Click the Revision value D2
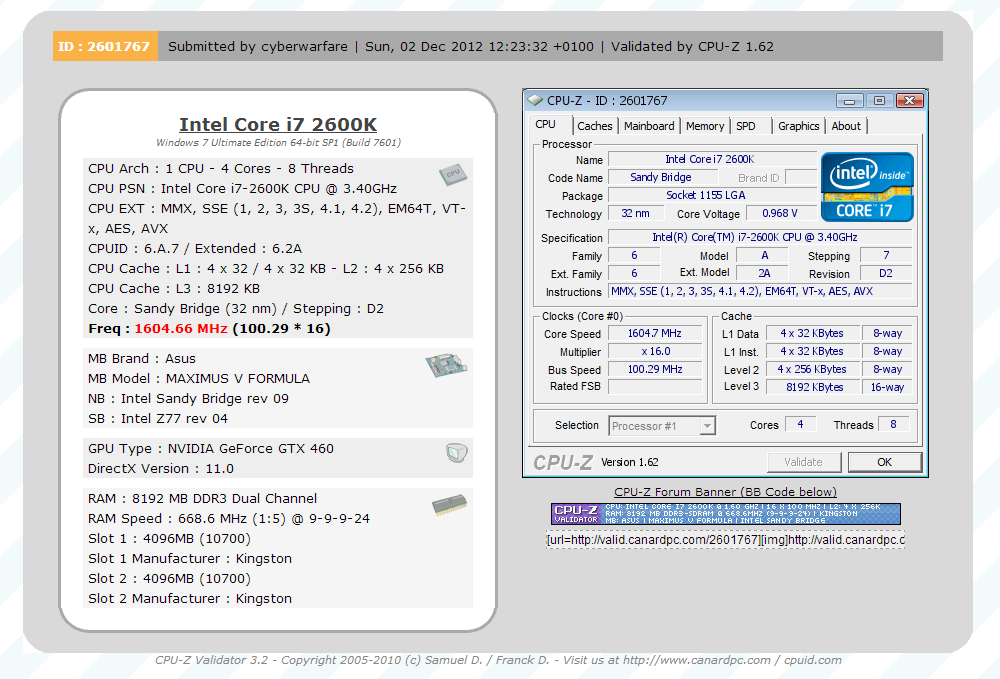Image resolution: width=1000 pixels, height=679 pixels. (886, 273)
